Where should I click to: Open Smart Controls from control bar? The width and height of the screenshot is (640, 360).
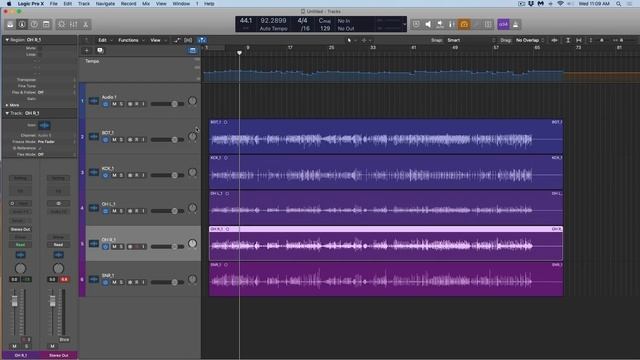click(61, 24)
